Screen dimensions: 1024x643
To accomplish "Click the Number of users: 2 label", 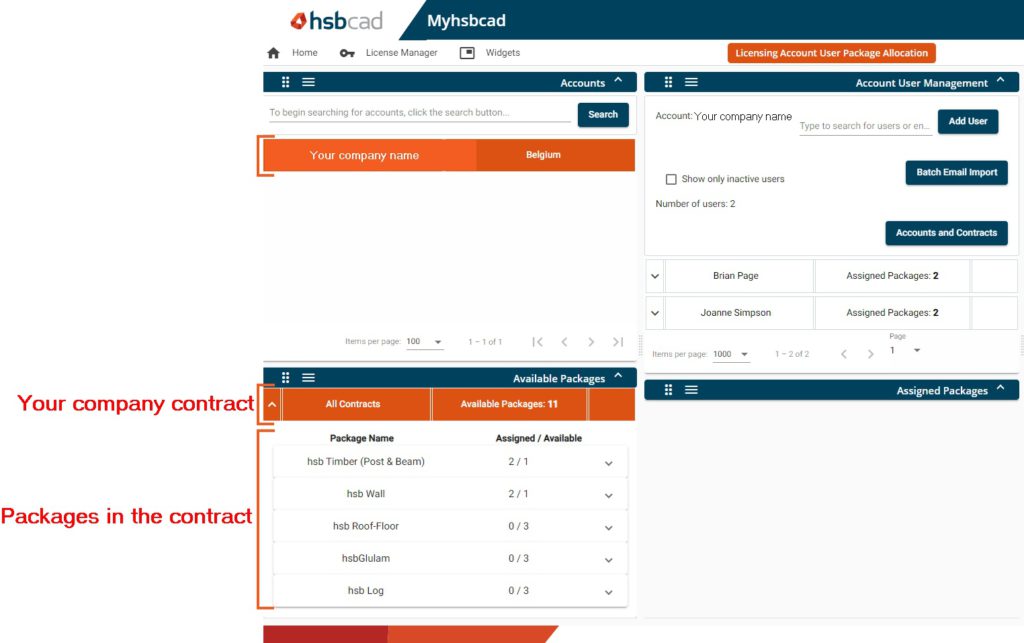I will [x=696, y=204].
